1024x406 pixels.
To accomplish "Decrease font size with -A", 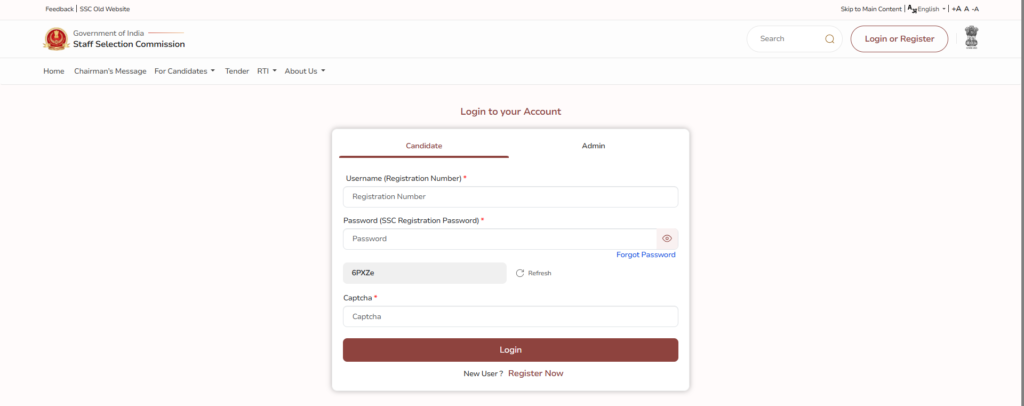I will point(975,9).
